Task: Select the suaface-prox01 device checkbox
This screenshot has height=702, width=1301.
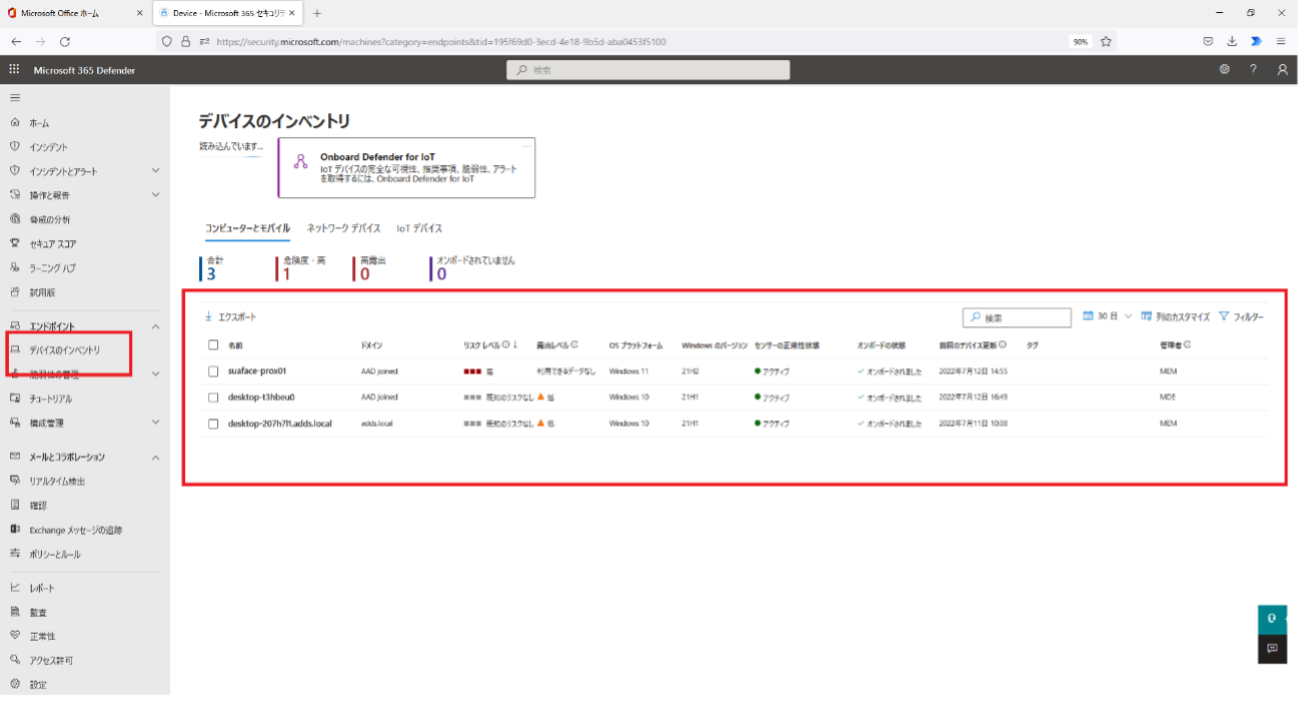Action: pyautogui.click(x=213, y=371)
